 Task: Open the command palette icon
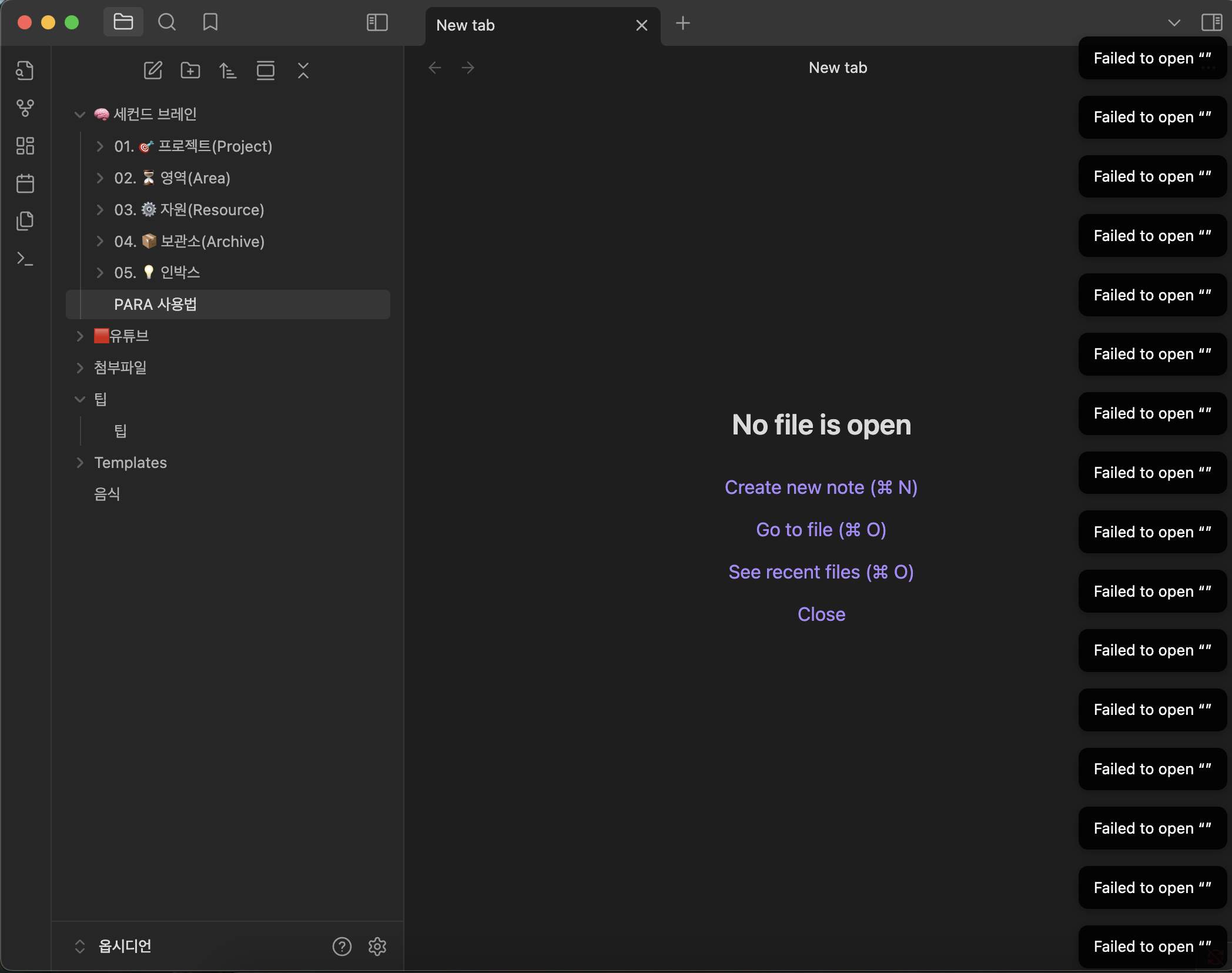tap(25, 259)
